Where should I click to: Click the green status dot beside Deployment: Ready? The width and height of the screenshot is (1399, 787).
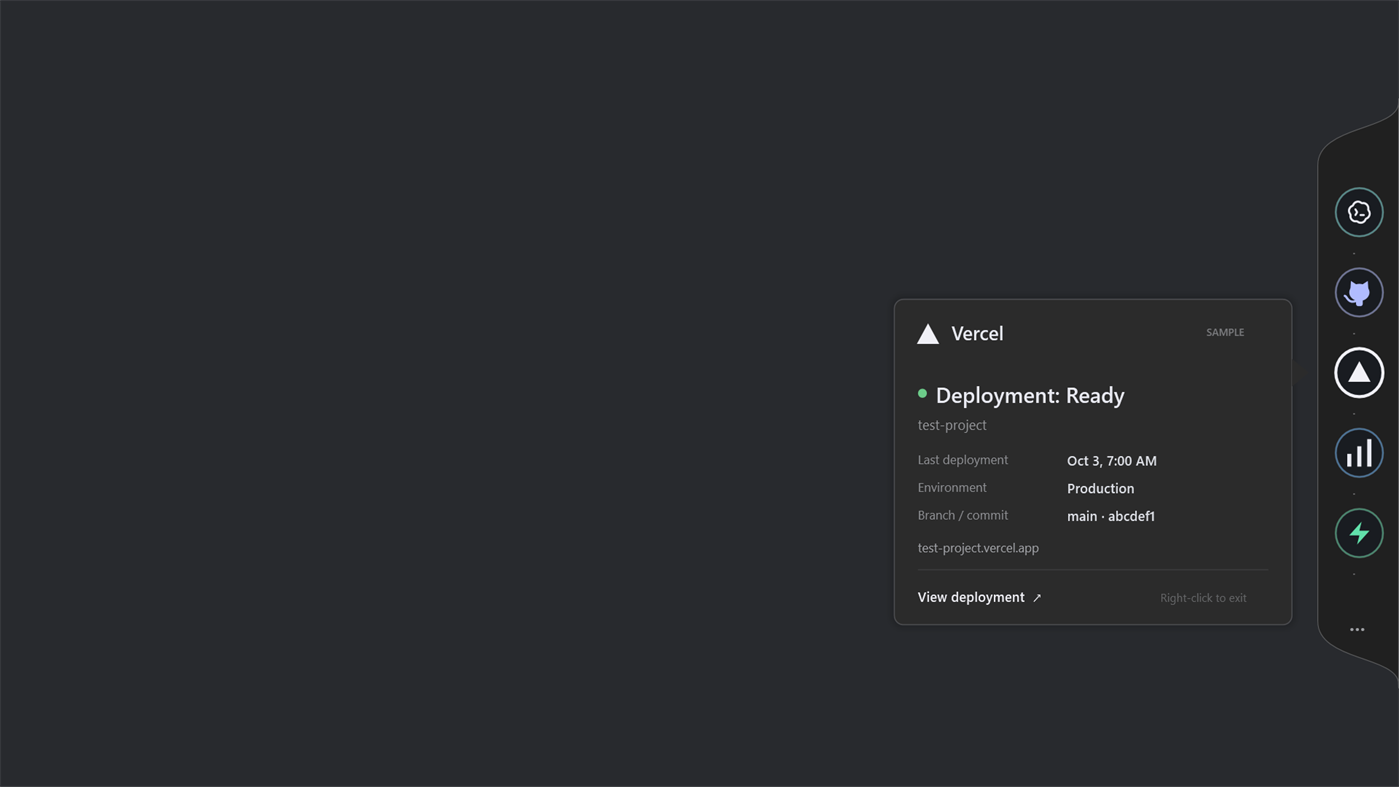922,394
